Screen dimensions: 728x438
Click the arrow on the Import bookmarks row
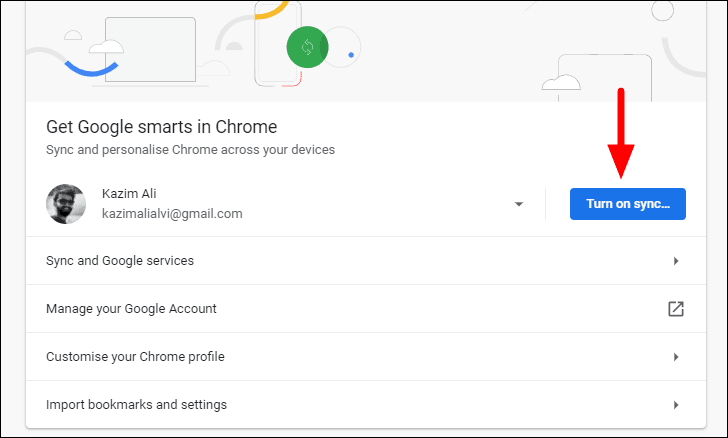coord(676,405)
